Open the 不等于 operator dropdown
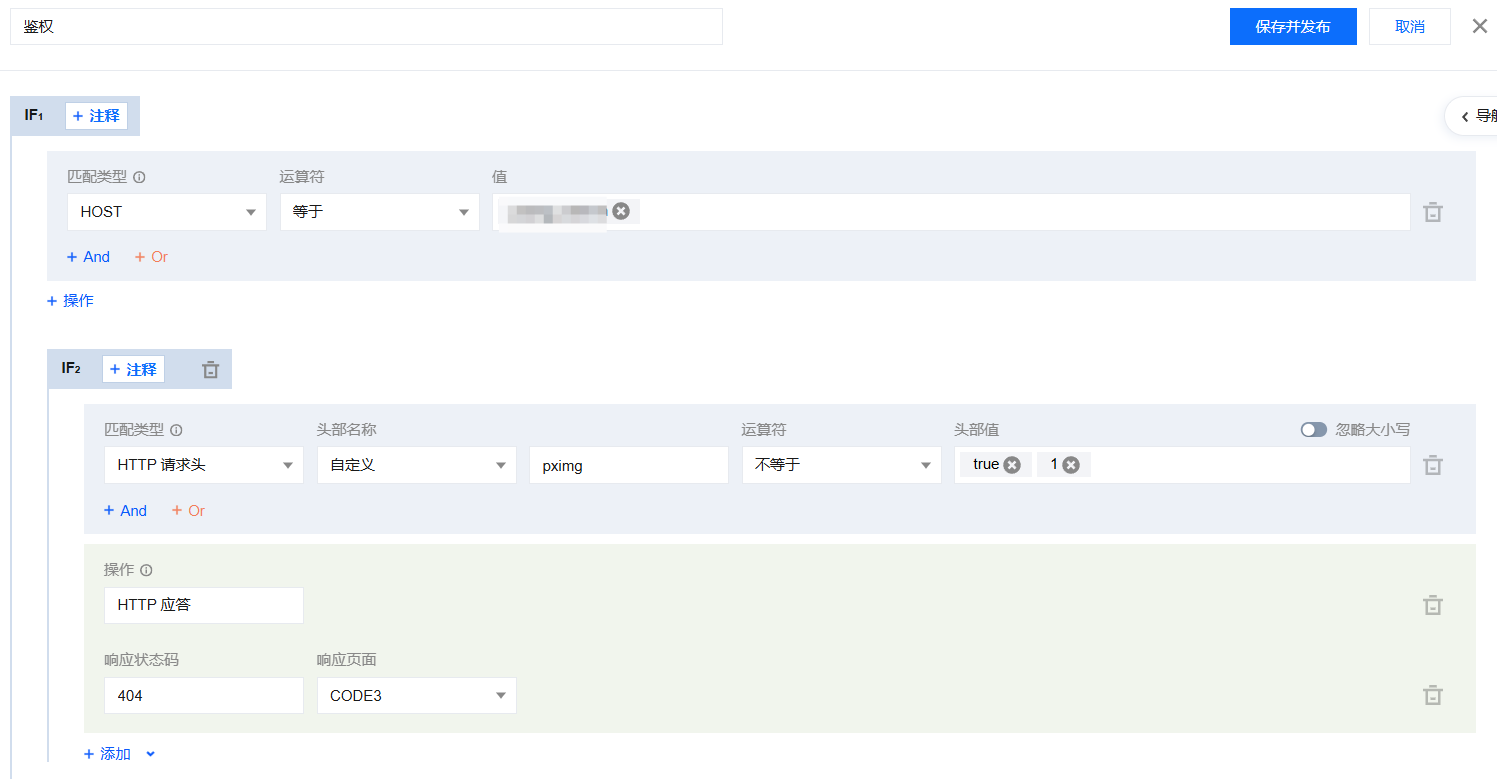This screenshot has width=1497, height=779. (841, 465)
